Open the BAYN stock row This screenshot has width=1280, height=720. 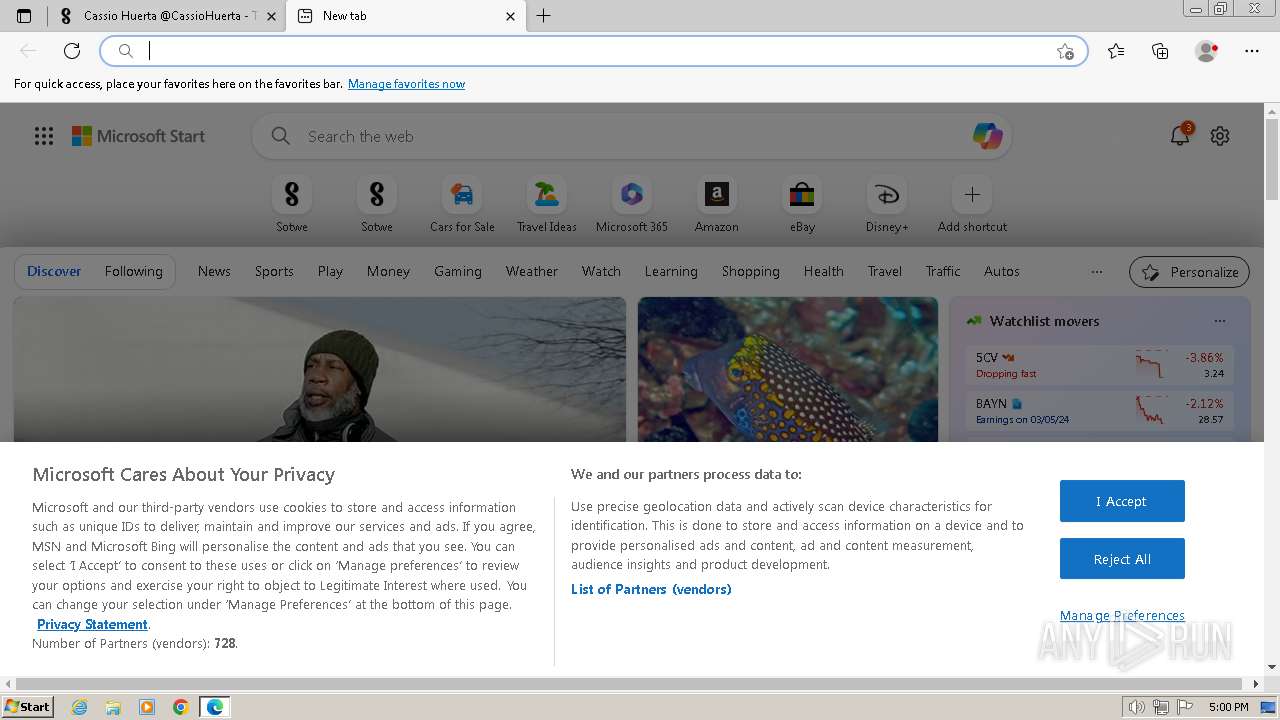tap(1100, 411)
